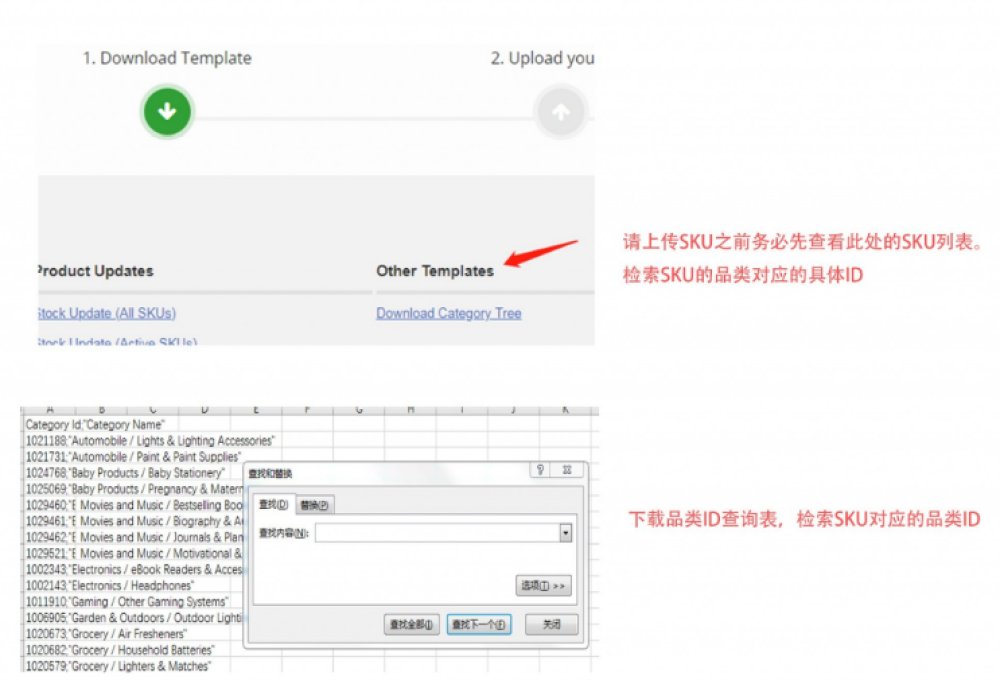Select row 1029462 Movies and Music Journals
Viewport: 1000px width, 680px height.
(x=135, y=537)
